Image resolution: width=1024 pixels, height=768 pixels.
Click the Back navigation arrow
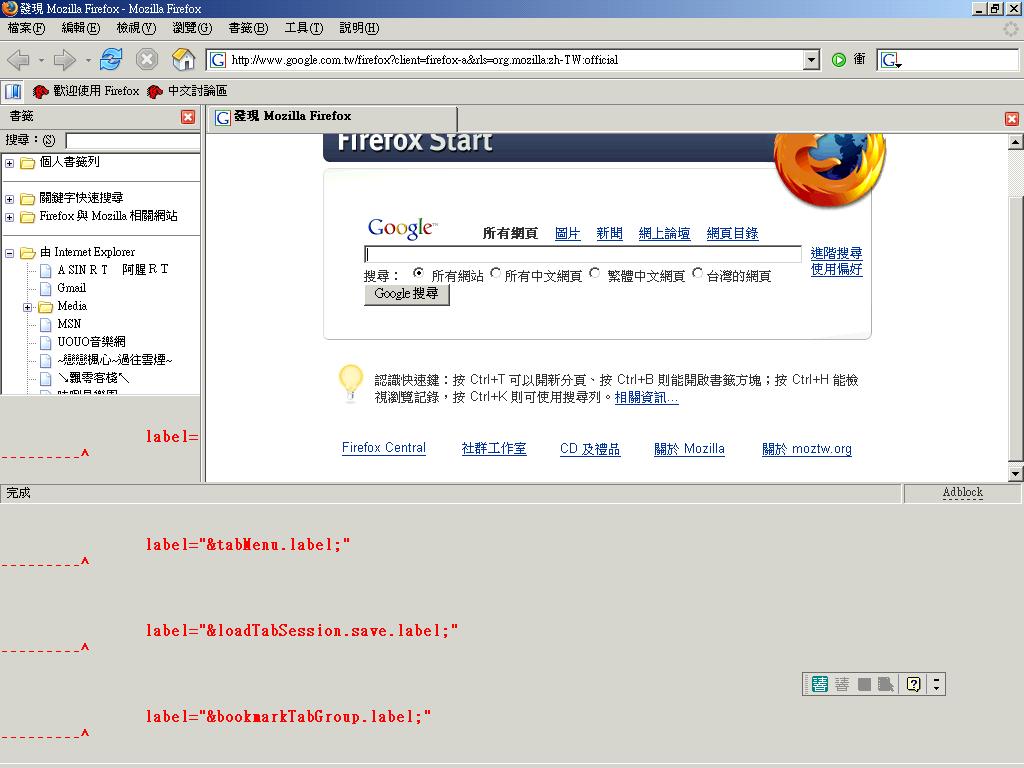coord(19,60)
